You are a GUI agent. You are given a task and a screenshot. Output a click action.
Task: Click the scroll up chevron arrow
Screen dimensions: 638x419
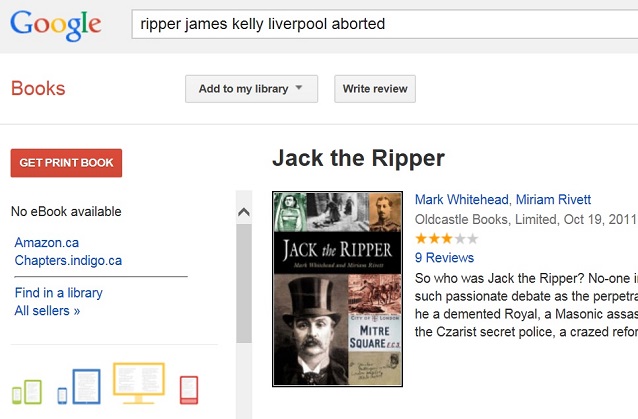click(x=244, y=212)
